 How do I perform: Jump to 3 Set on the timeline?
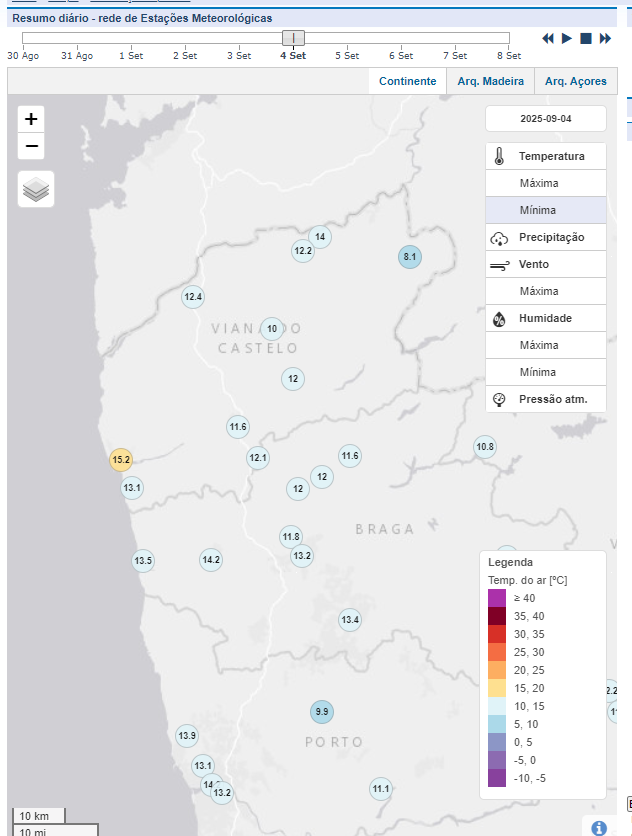click(239, 55)
